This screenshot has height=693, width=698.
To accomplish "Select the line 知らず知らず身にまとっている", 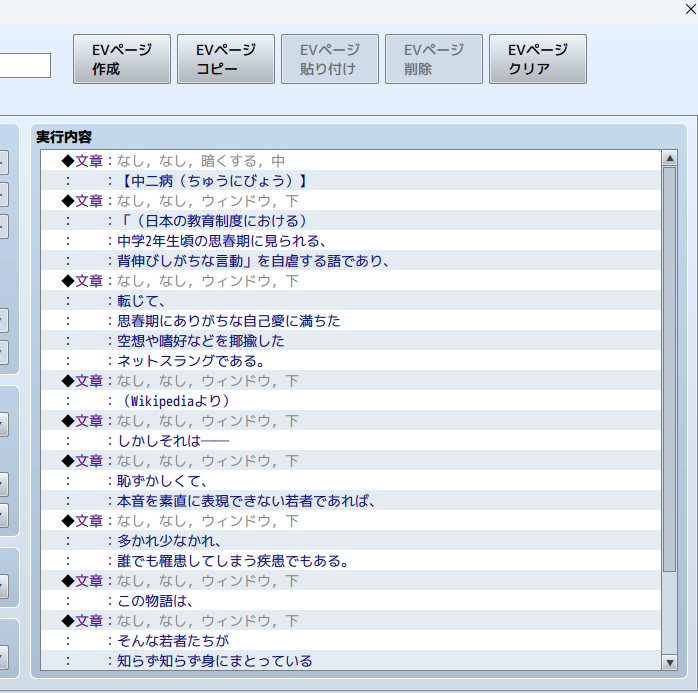I will point(350,661).
